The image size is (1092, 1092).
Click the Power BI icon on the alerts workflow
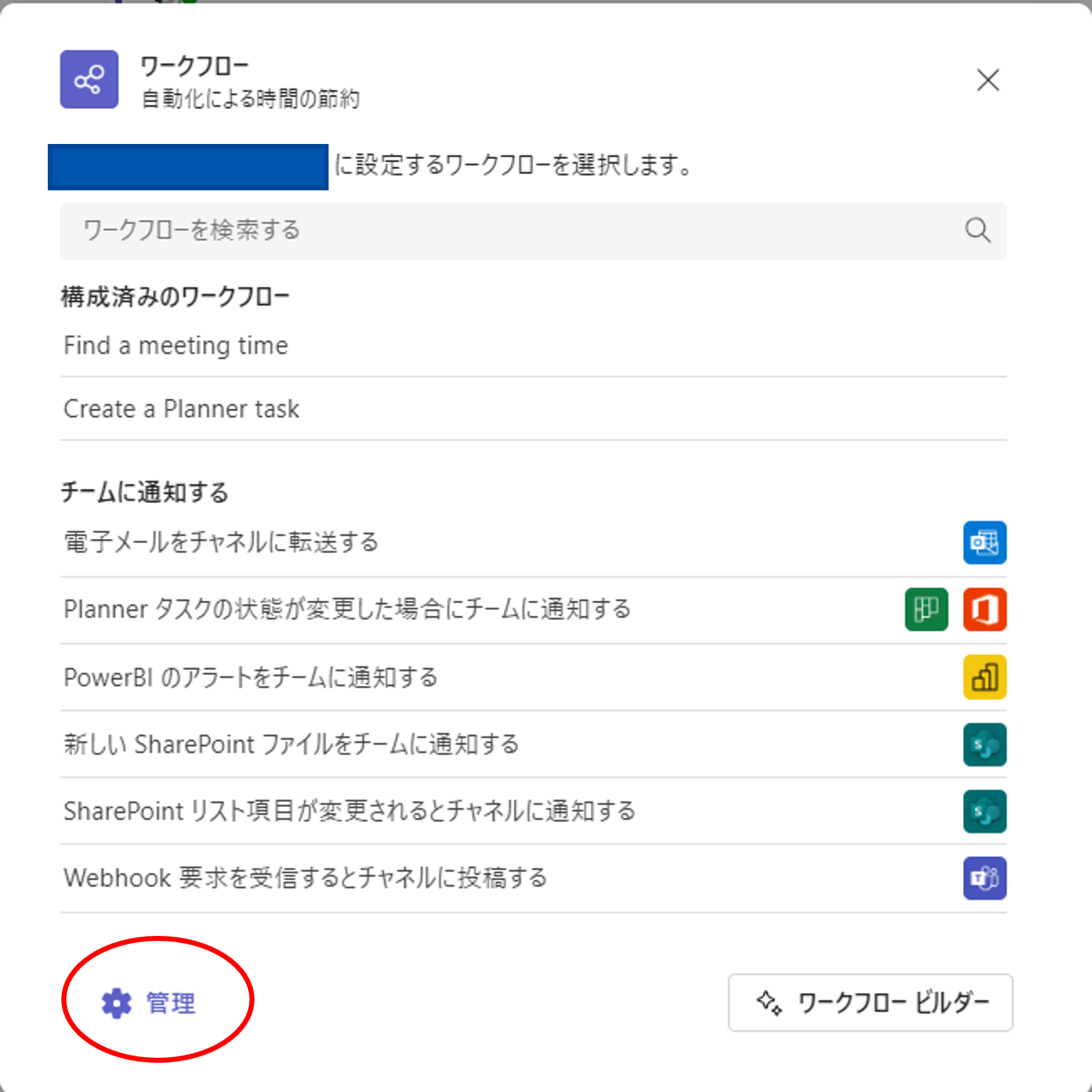pyautogui.click(x=984, y=676)
